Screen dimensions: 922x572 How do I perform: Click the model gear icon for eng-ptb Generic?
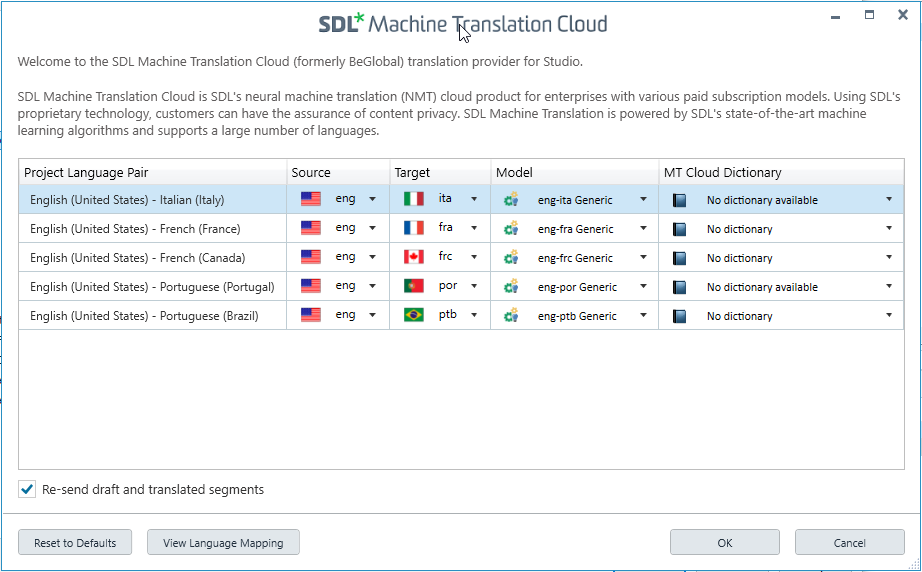point(511,316)
